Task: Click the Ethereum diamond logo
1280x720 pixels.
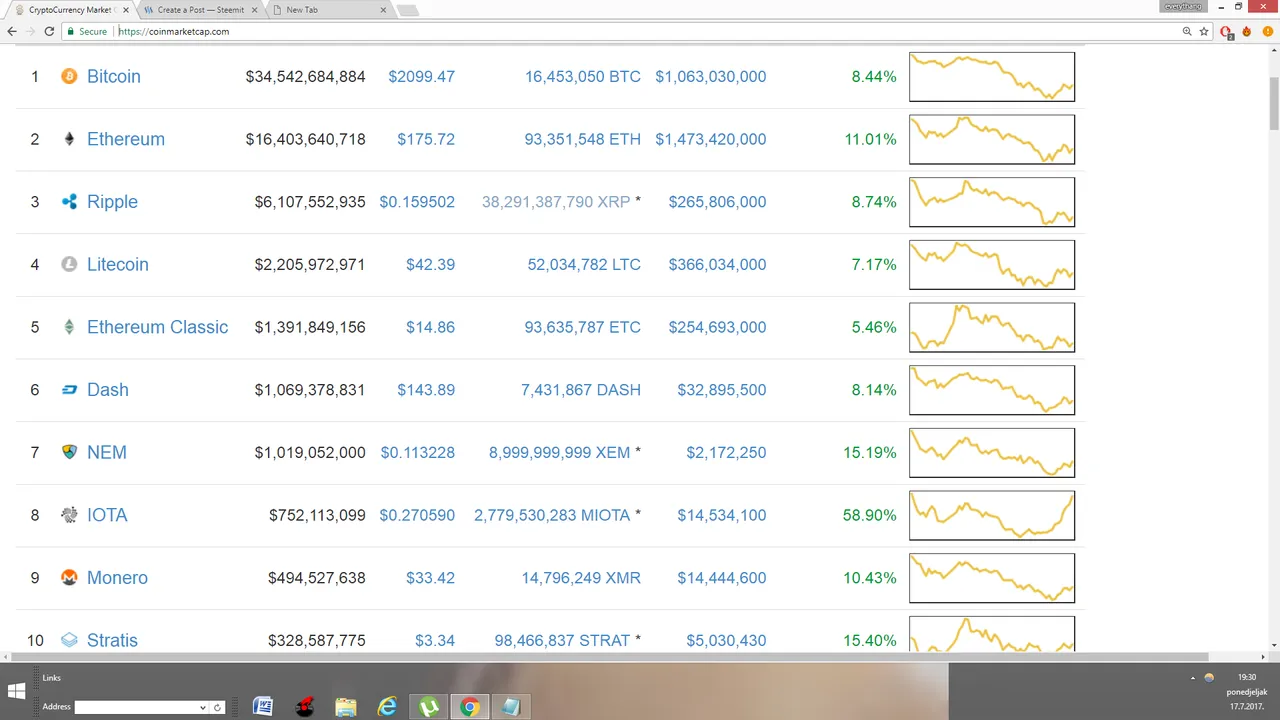Action: click(69, 139)
